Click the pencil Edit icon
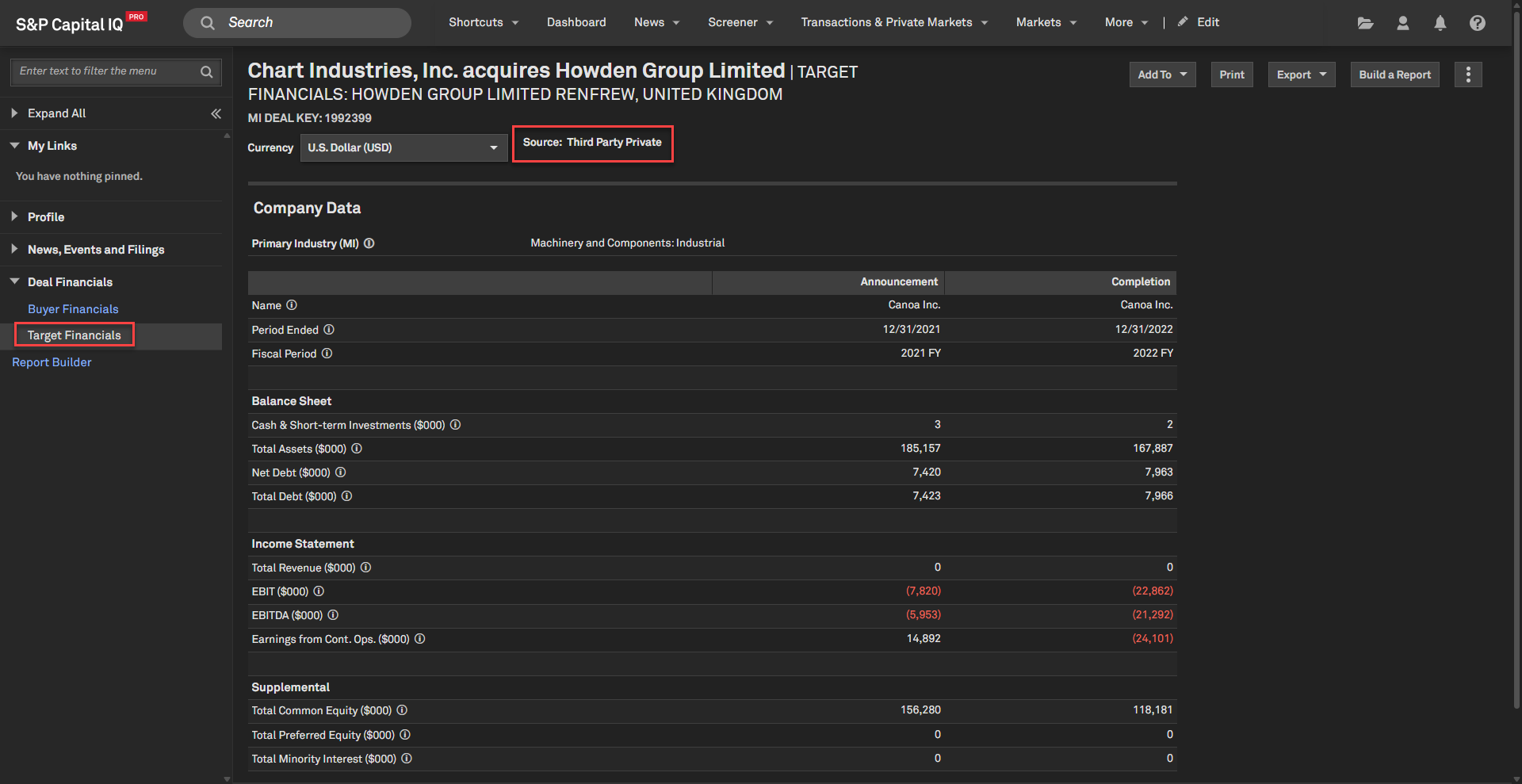 1183,22
